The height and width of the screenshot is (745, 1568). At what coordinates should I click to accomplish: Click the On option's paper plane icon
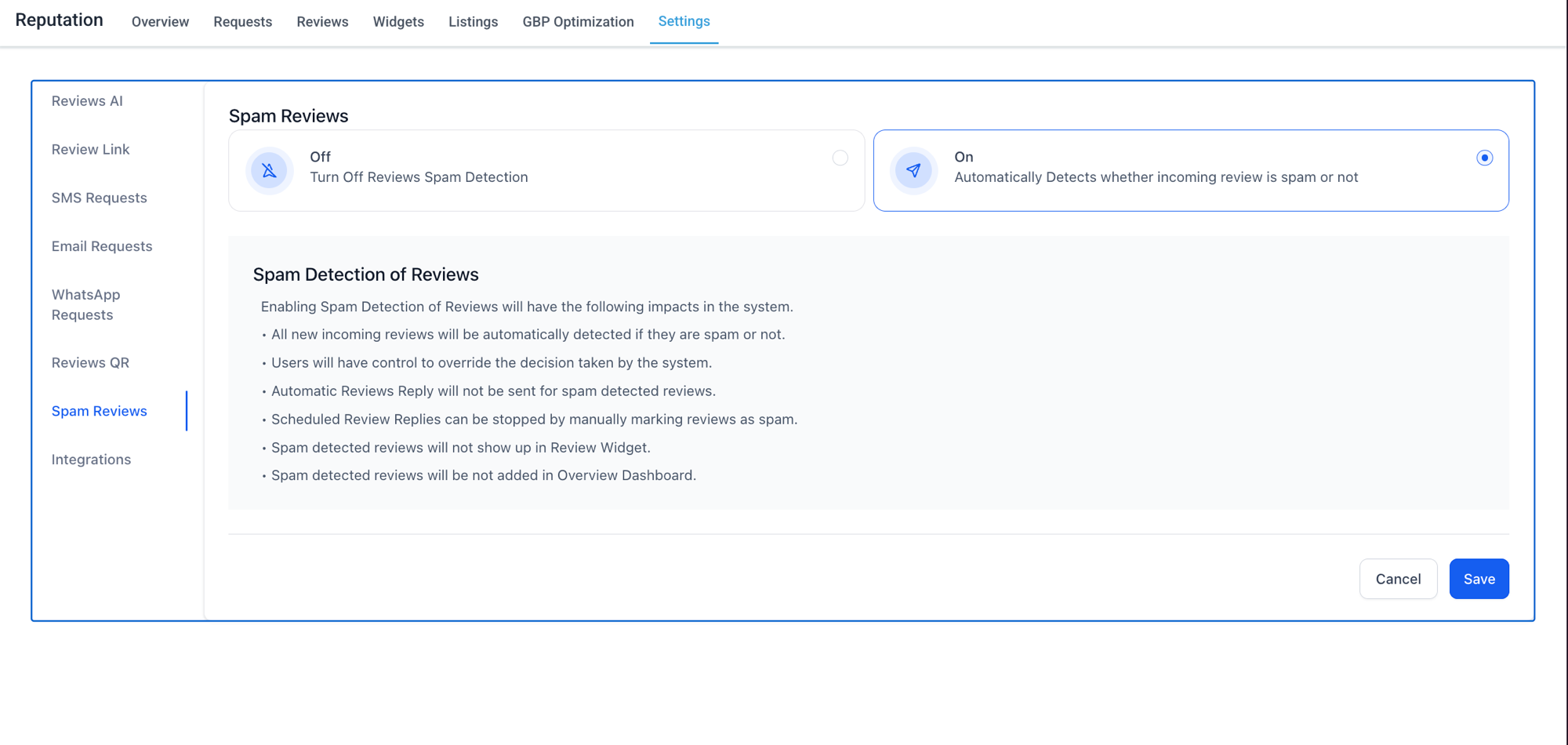(x=913, y=170)
